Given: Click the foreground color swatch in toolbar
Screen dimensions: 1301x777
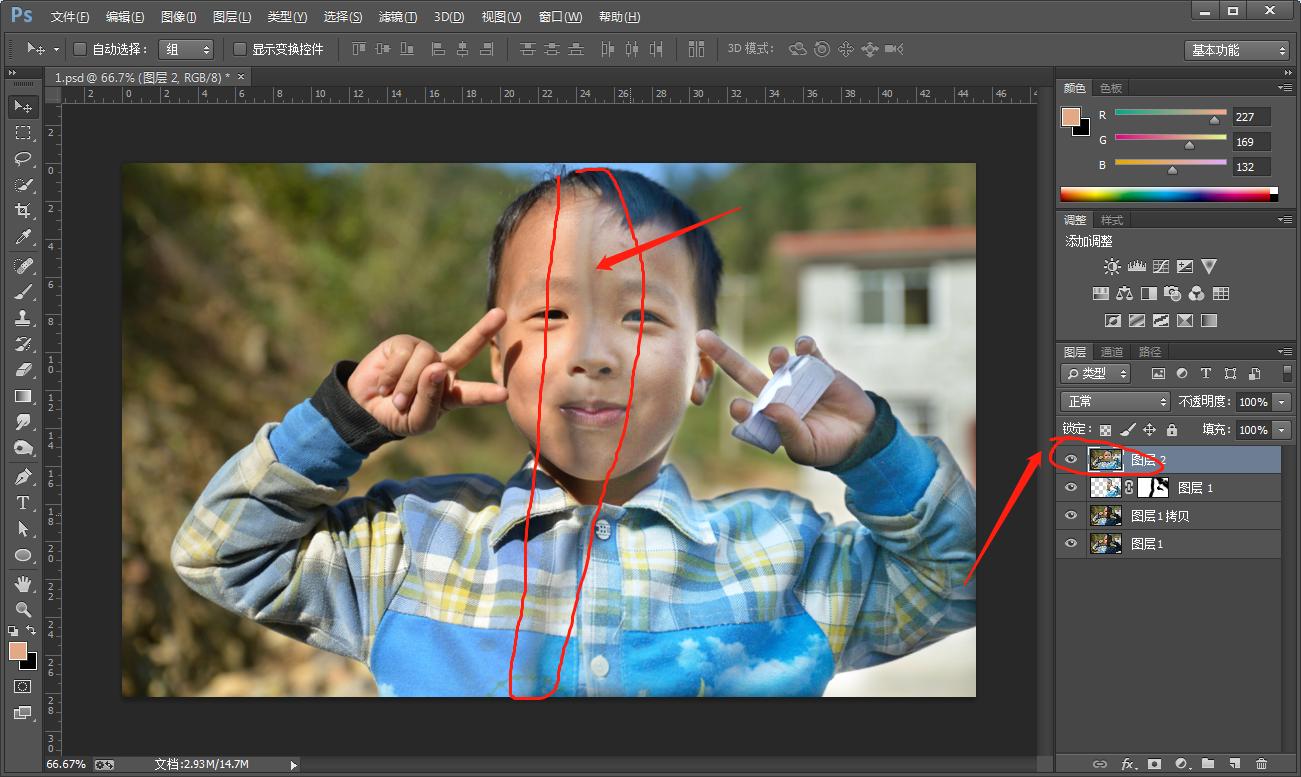Looking at the screenshot, I should point(18,651).
